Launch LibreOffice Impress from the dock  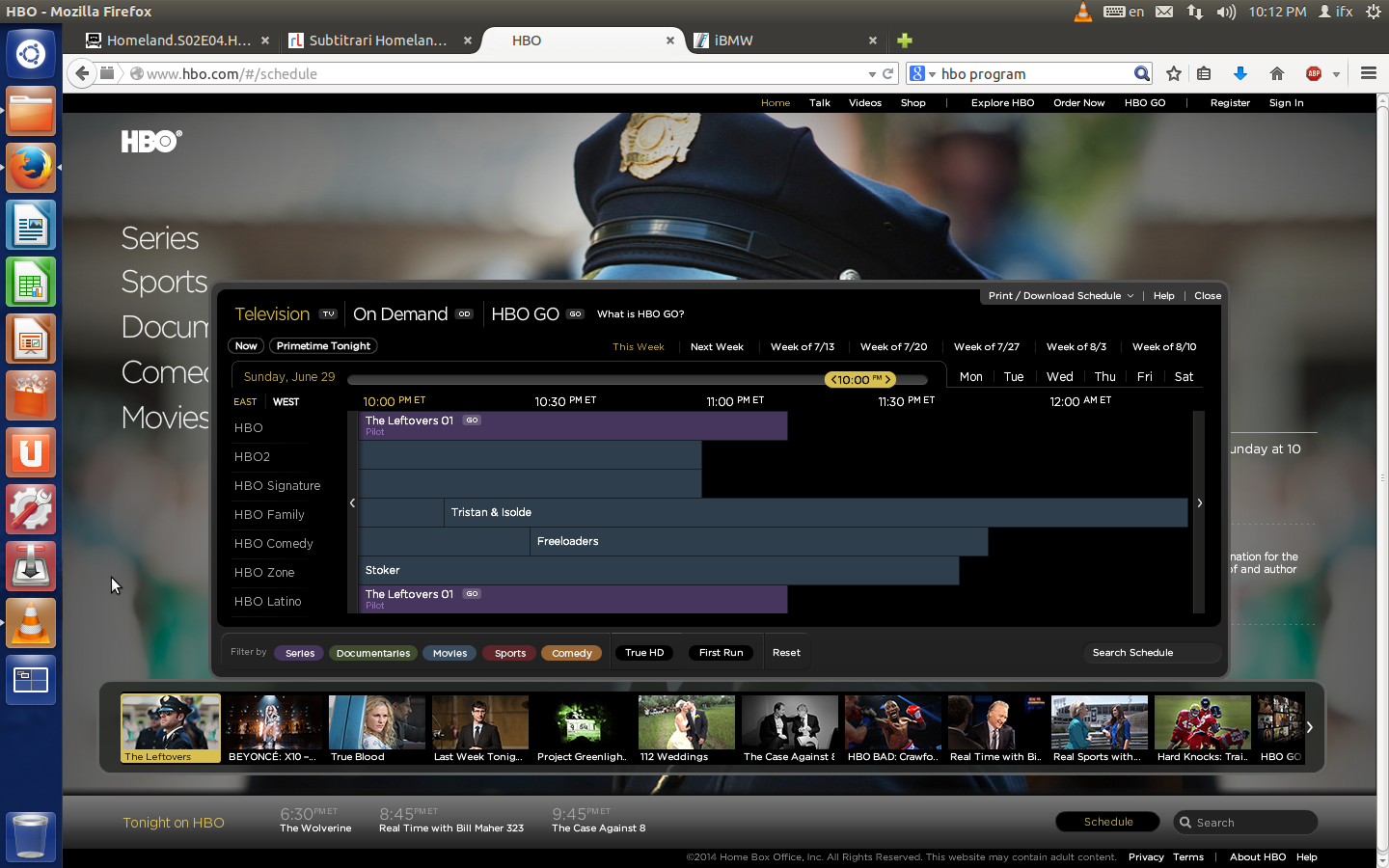(x=31, y=339)
